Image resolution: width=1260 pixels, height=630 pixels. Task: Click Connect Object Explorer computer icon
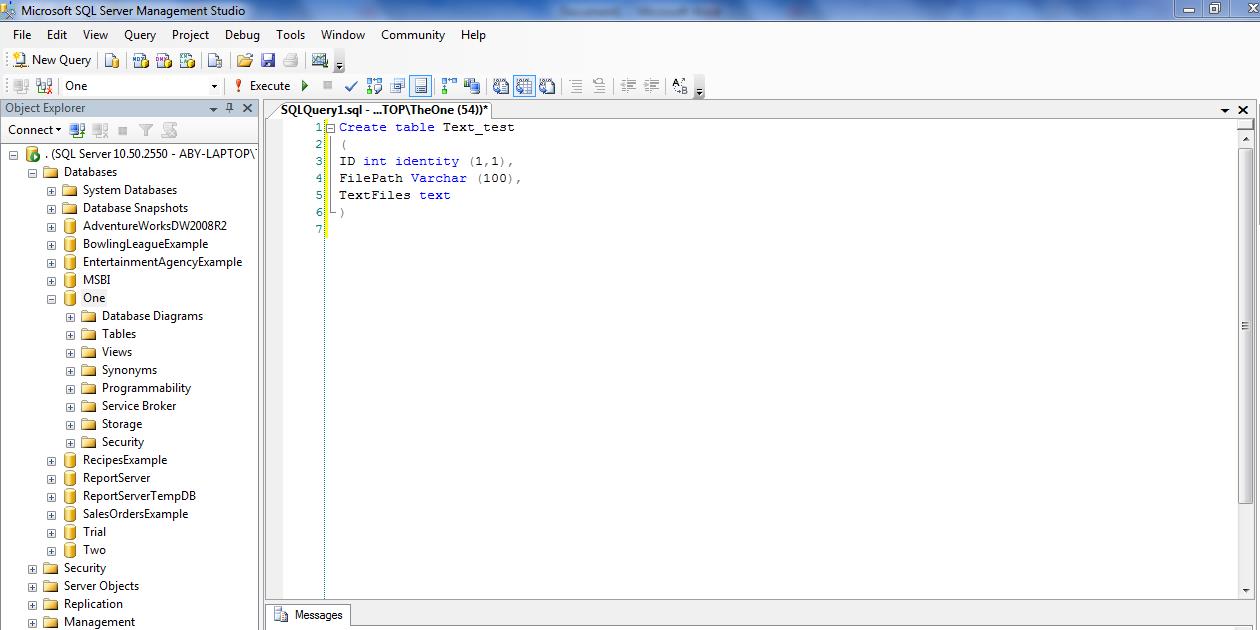[77, 130]
